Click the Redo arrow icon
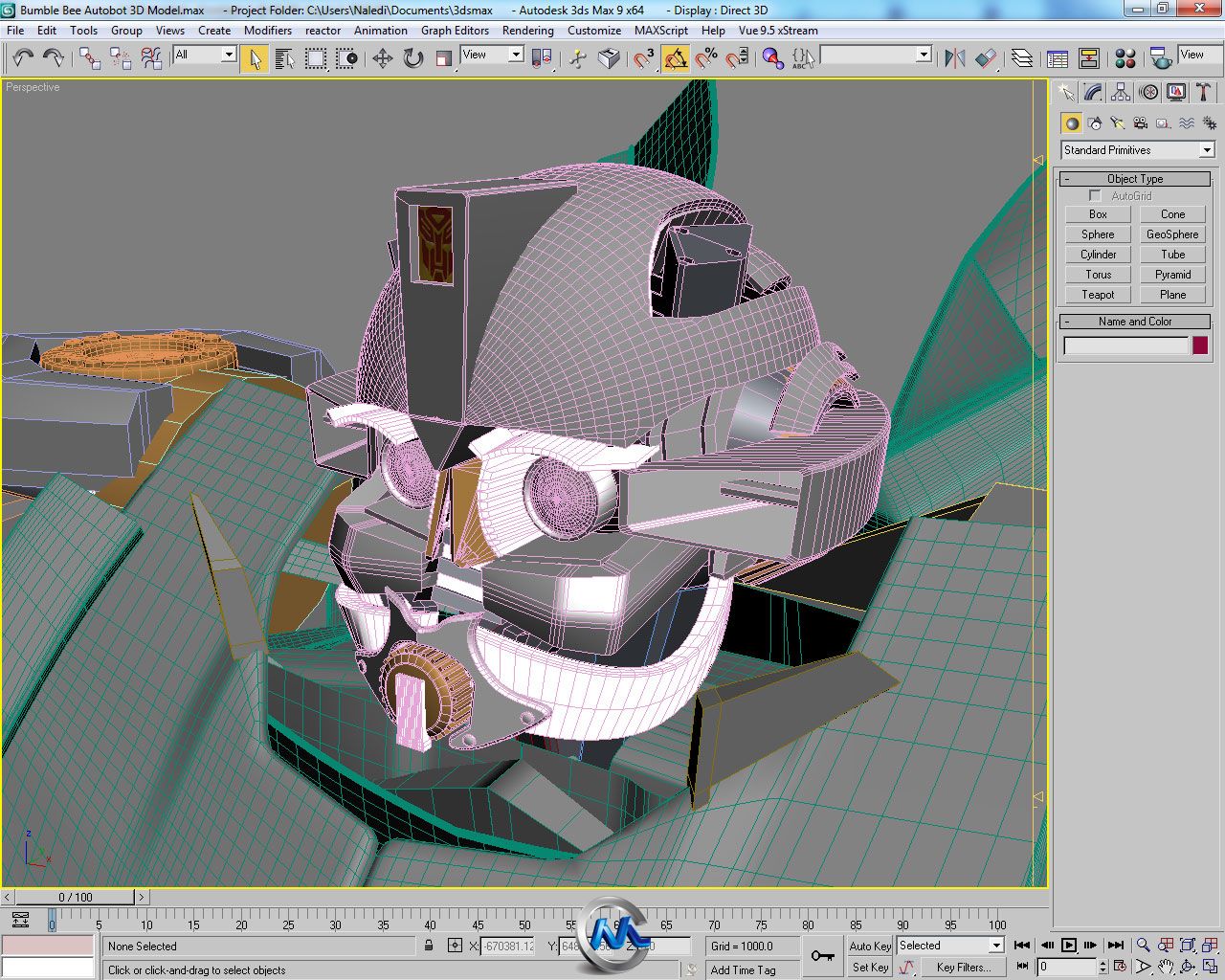Image resolution: width=1225 pixels, height=980 pixels. click(x=54, y=58)
